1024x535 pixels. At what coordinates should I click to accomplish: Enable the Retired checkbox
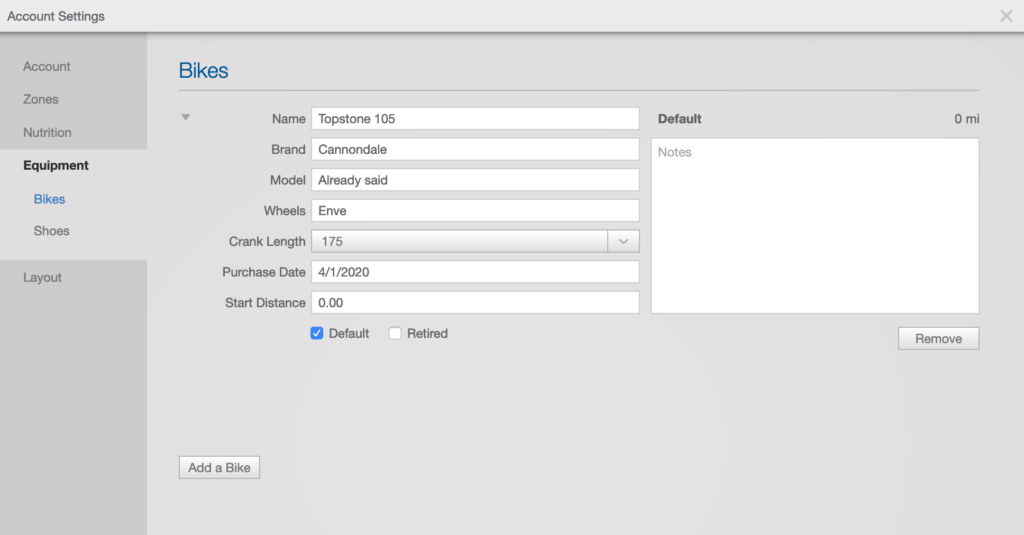[x=395, y=333]
